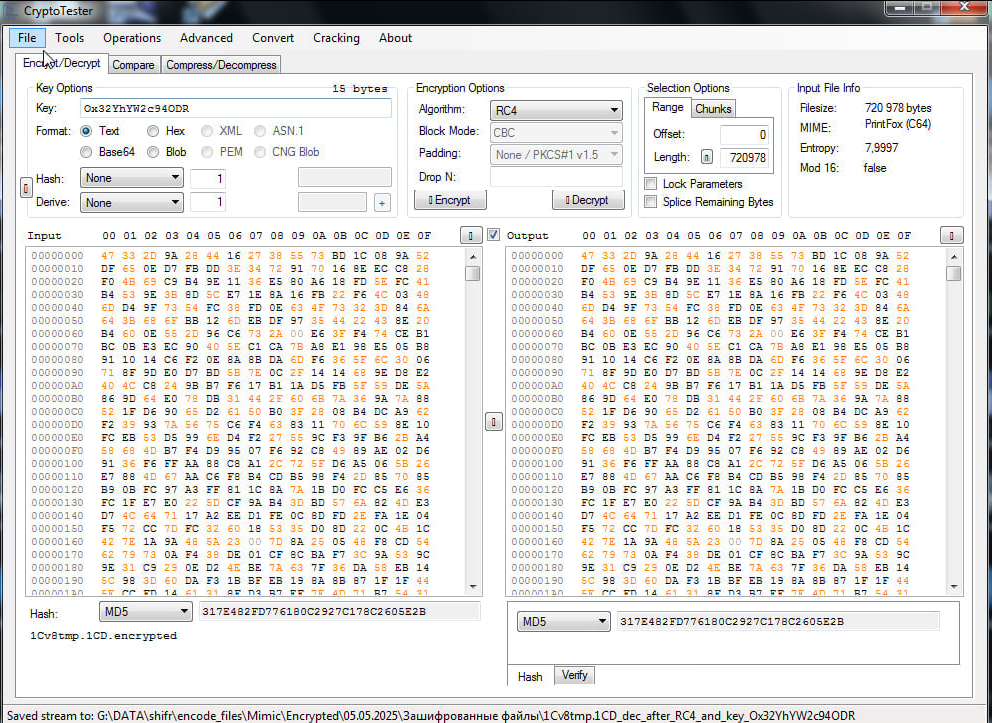The width and height of the screenshot is (992, 723).
Task: Switch to the Chunks selection tab
Action: click(x=713, y=109)
